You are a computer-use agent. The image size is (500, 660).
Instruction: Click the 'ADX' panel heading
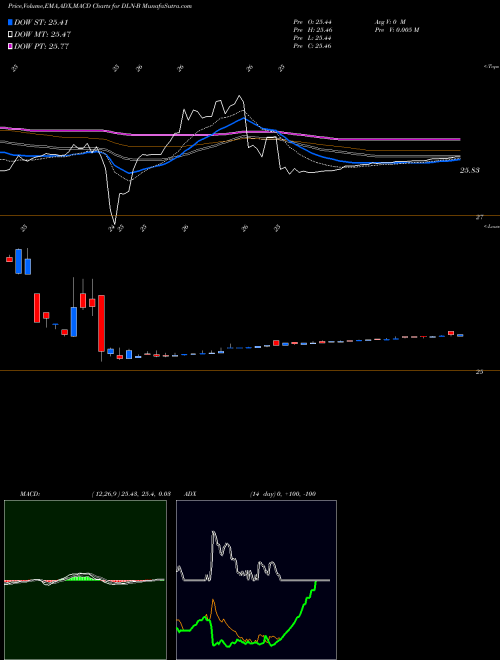190,494
